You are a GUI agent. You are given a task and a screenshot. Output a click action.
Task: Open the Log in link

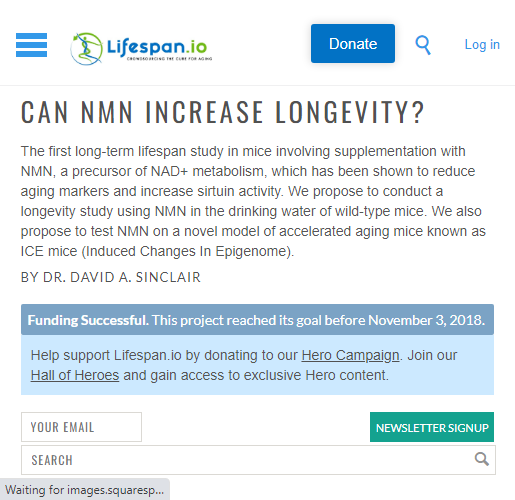tap(482, 44)
